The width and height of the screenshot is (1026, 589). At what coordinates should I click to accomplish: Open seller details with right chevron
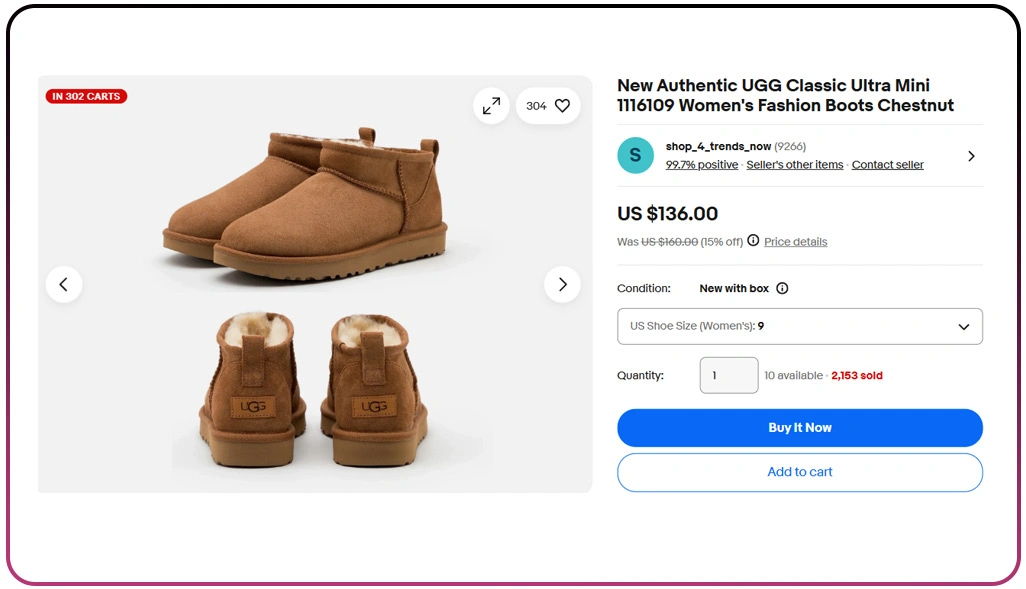pyautogui.click(x=971, y=156)
